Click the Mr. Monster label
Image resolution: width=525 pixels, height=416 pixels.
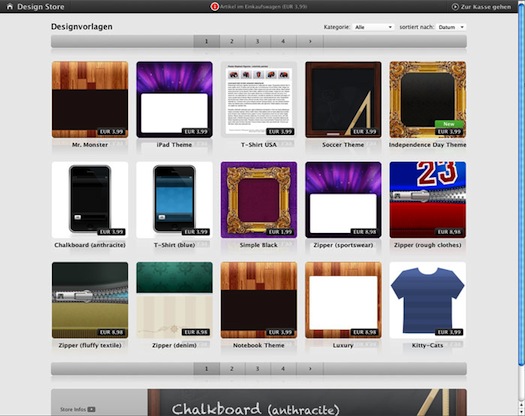pyautogui.click(x=90, y=145)
